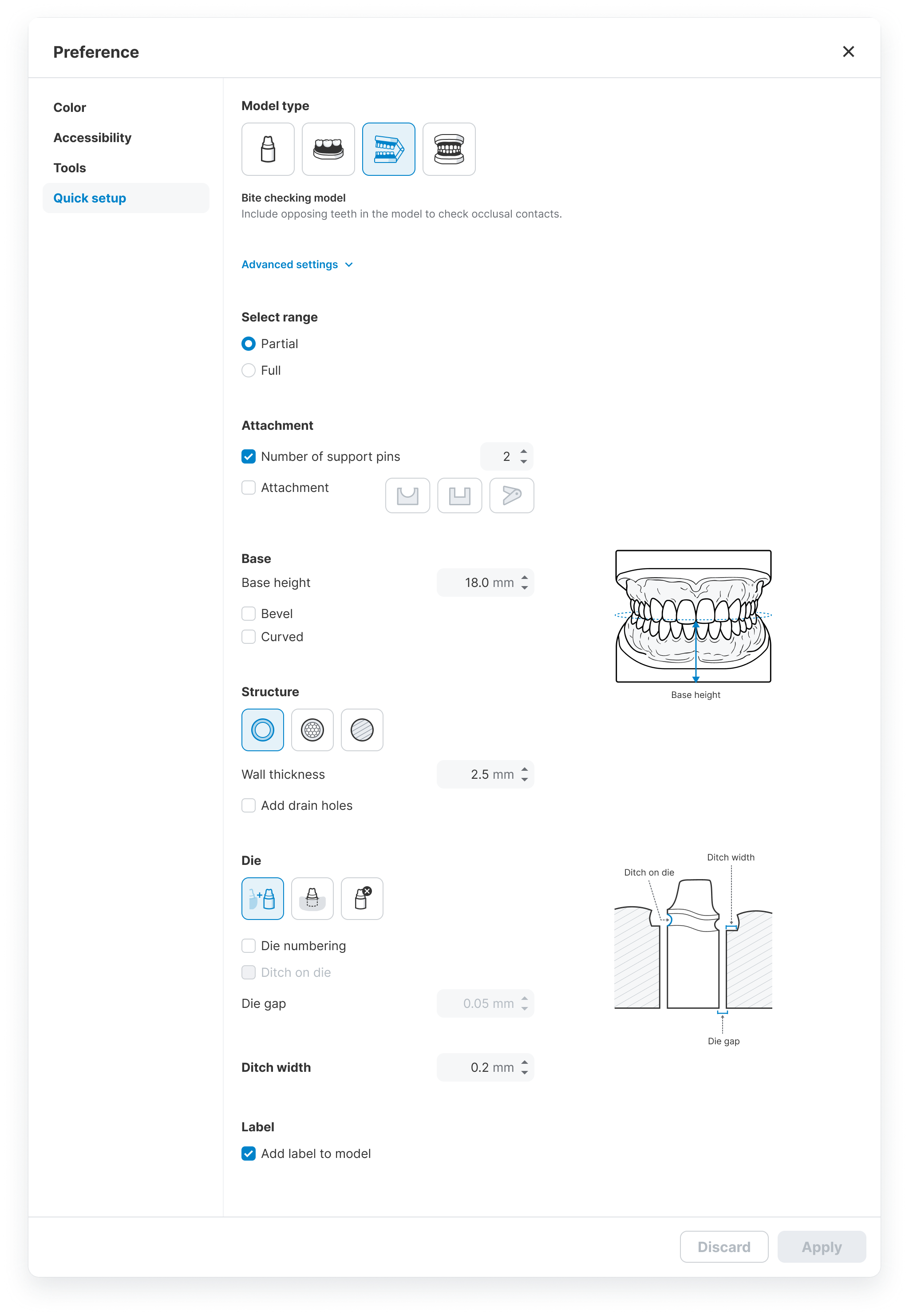Switch to the Tools preference section
This screenshot has height=1316, width=909.
pos(70,168)
